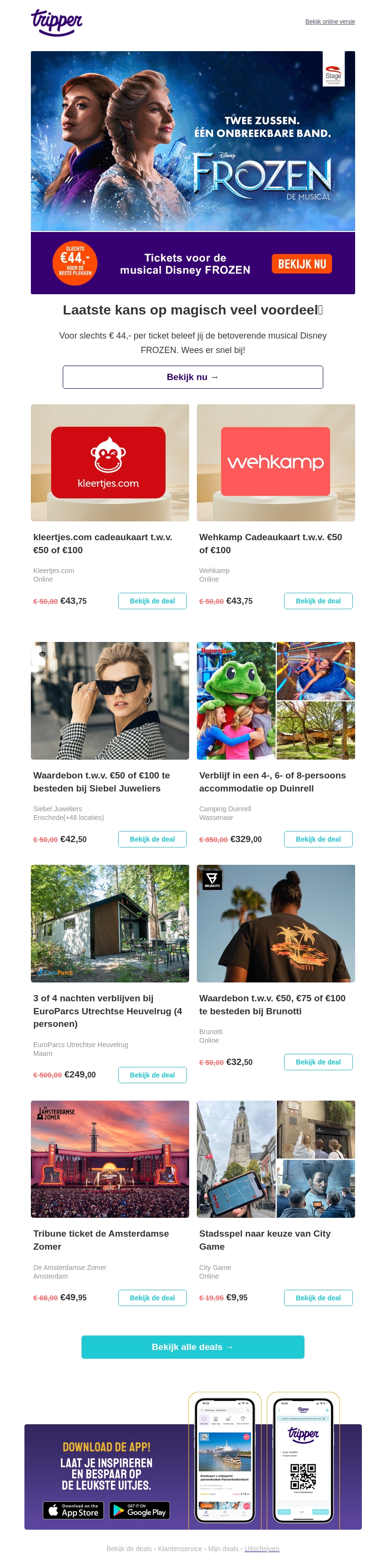View the Duinrell accommodation deal button
This screenshot has width=386, height=1568.
[318, 839]
